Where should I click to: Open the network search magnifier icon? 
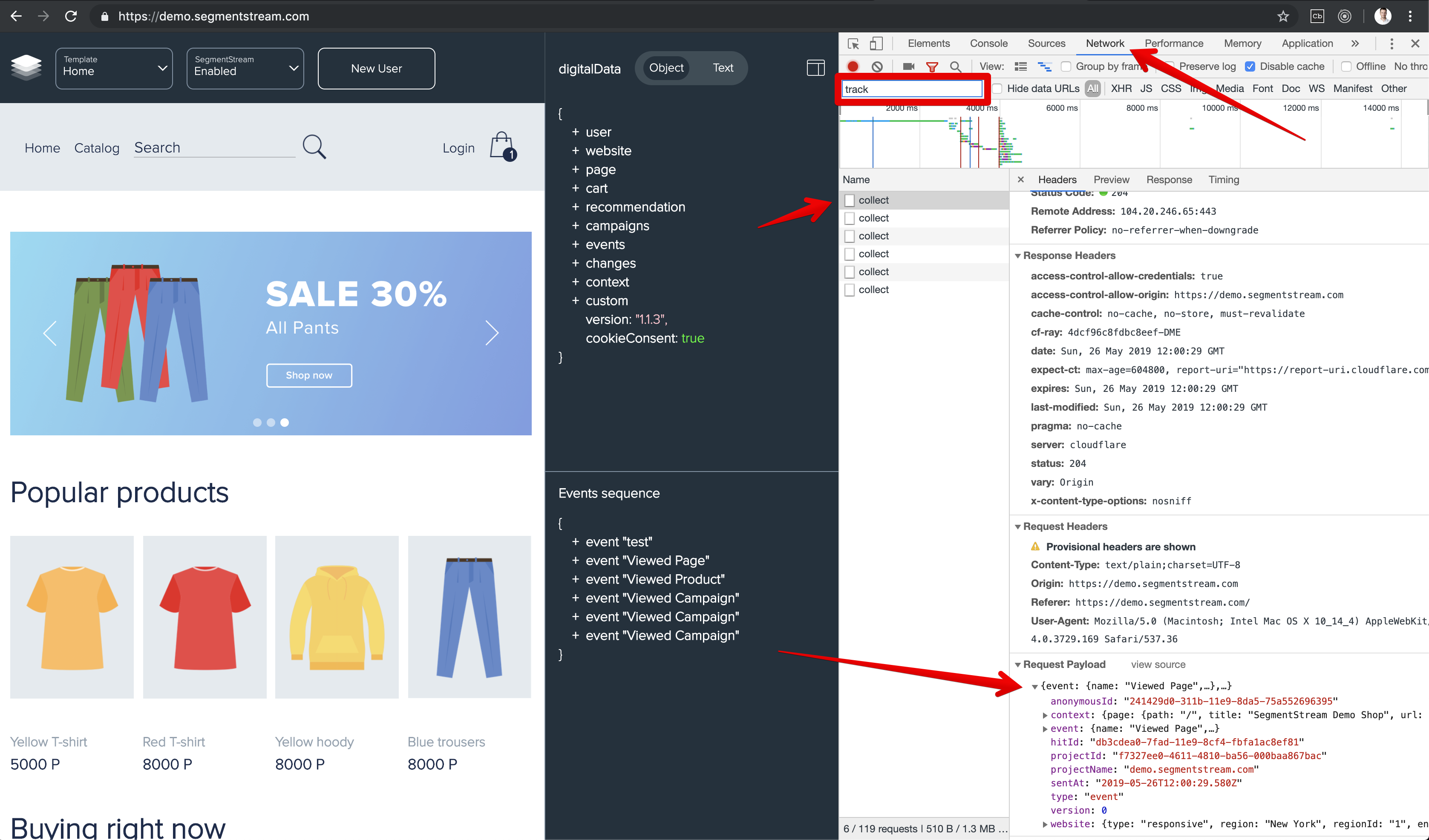pyautogui.click(x=956, y=67)
